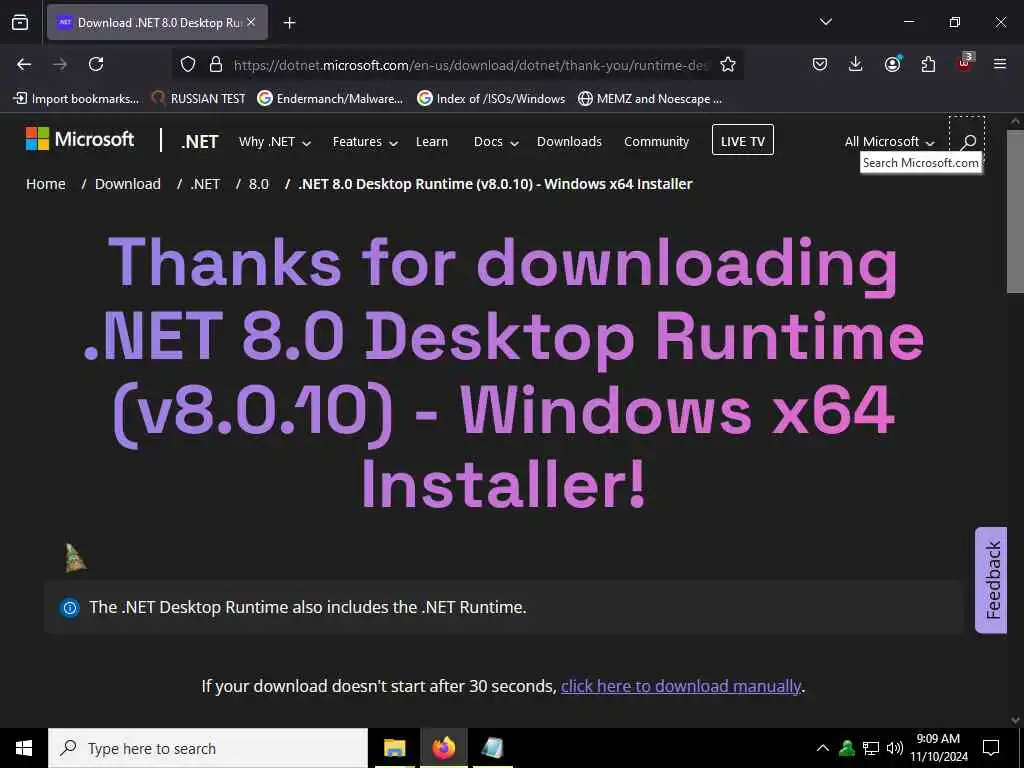Open Endermanch/Malware bookmark
The width and height of the screenshot is (1024, 768).
point(330,99)
